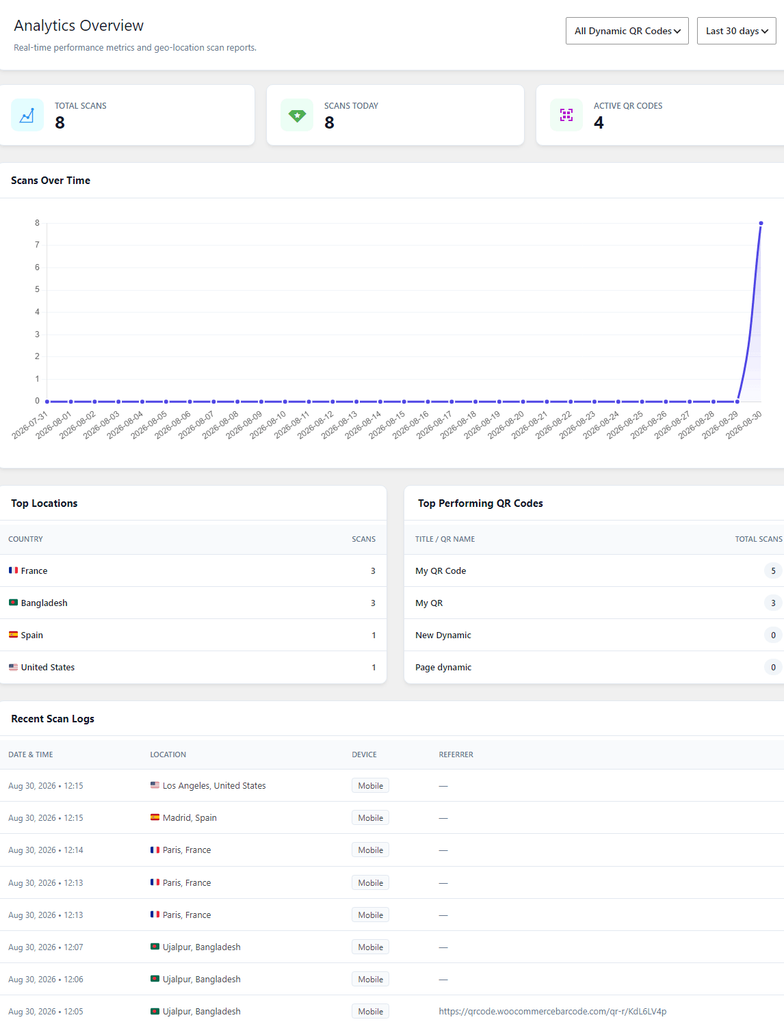Click the Total Scans column header

pyautogui.click(x=758, y=539)
